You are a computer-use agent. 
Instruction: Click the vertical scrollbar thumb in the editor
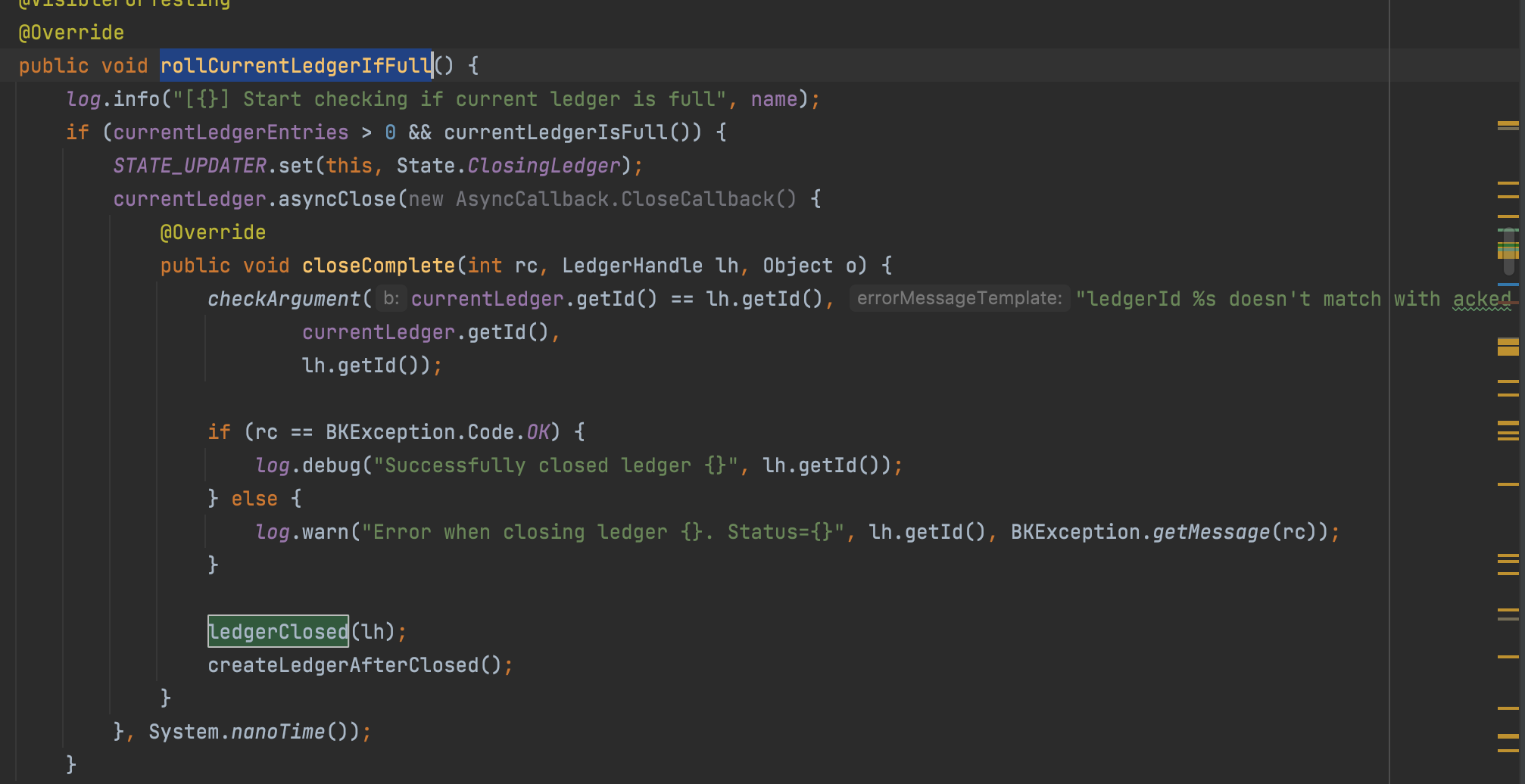coord(1508,250)
